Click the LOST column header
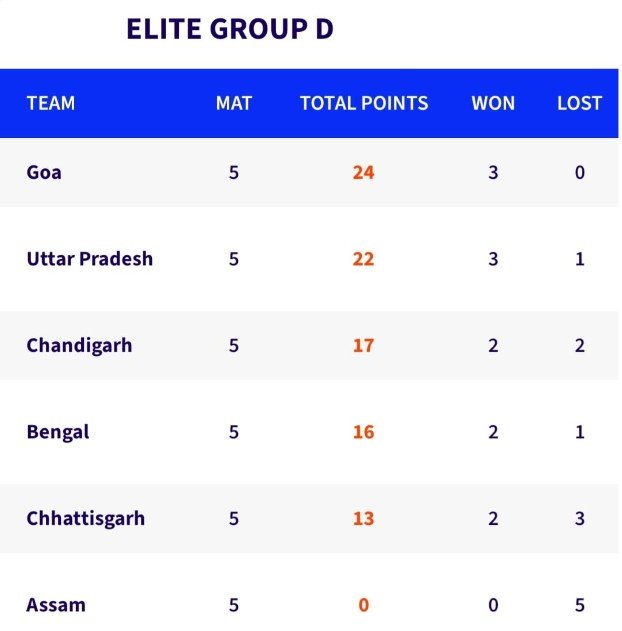This screenshot has height=631, width=622. pyautogui.click(x=580, y=103)
